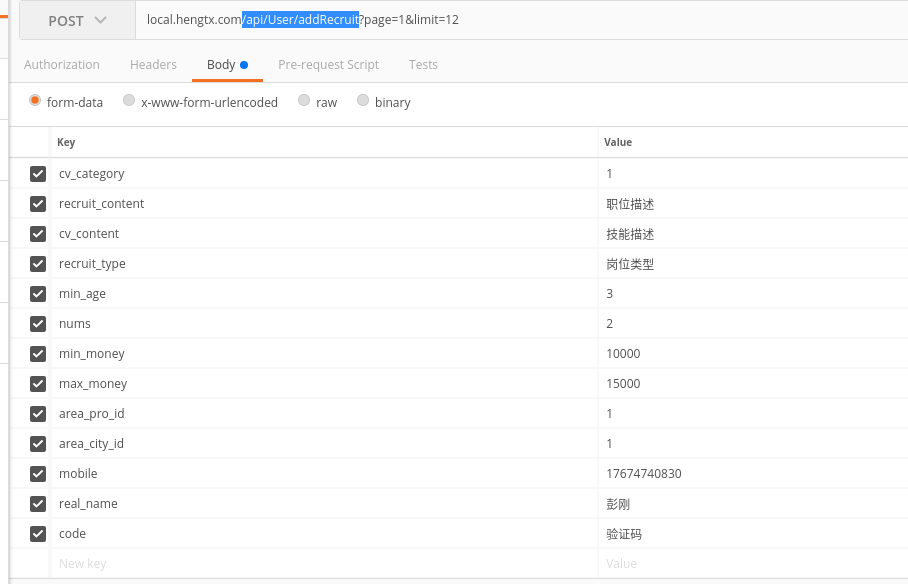Uncheck the recruit_content parameter checkbox

[38, 204]
